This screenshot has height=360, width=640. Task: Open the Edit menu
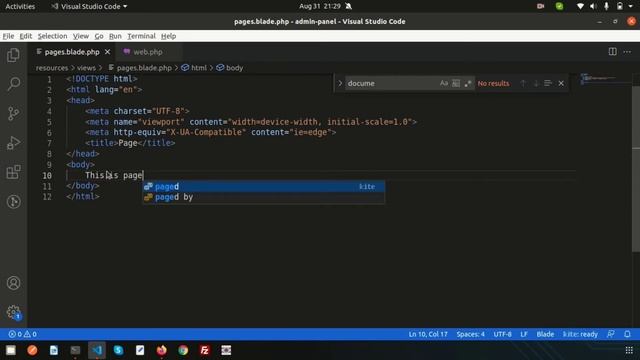[26, 36]
